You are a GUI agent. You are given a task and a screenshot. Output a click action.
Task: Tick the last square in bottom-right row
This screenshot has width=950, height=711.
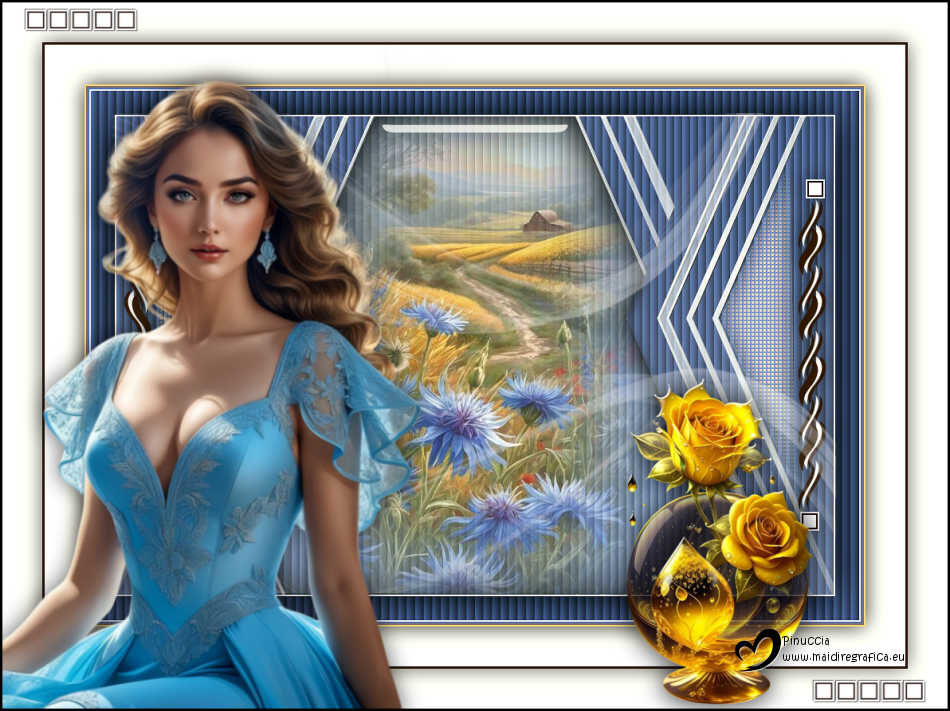tap(913, 690)
